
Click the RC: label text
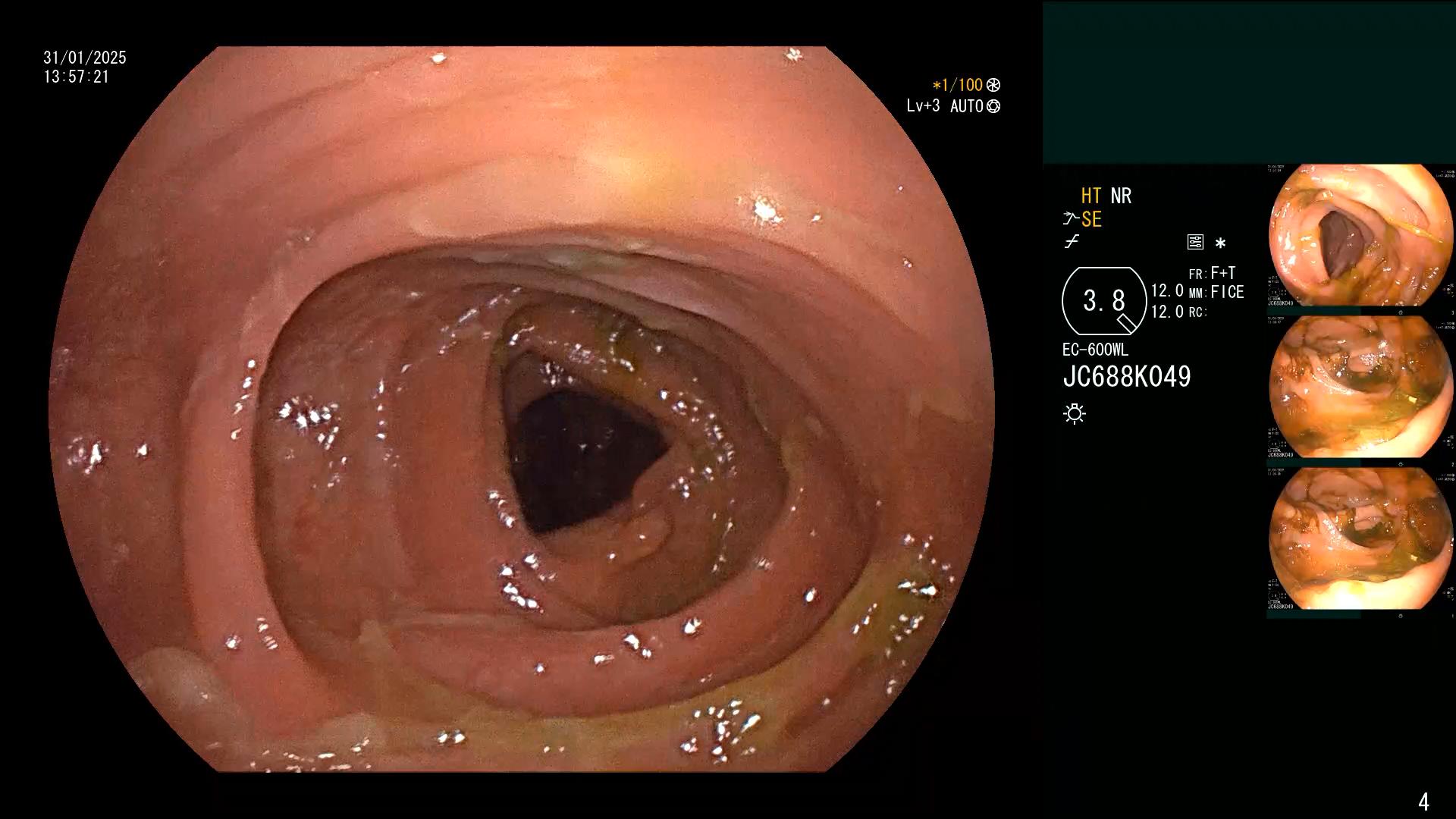(x=1197, y=312)
